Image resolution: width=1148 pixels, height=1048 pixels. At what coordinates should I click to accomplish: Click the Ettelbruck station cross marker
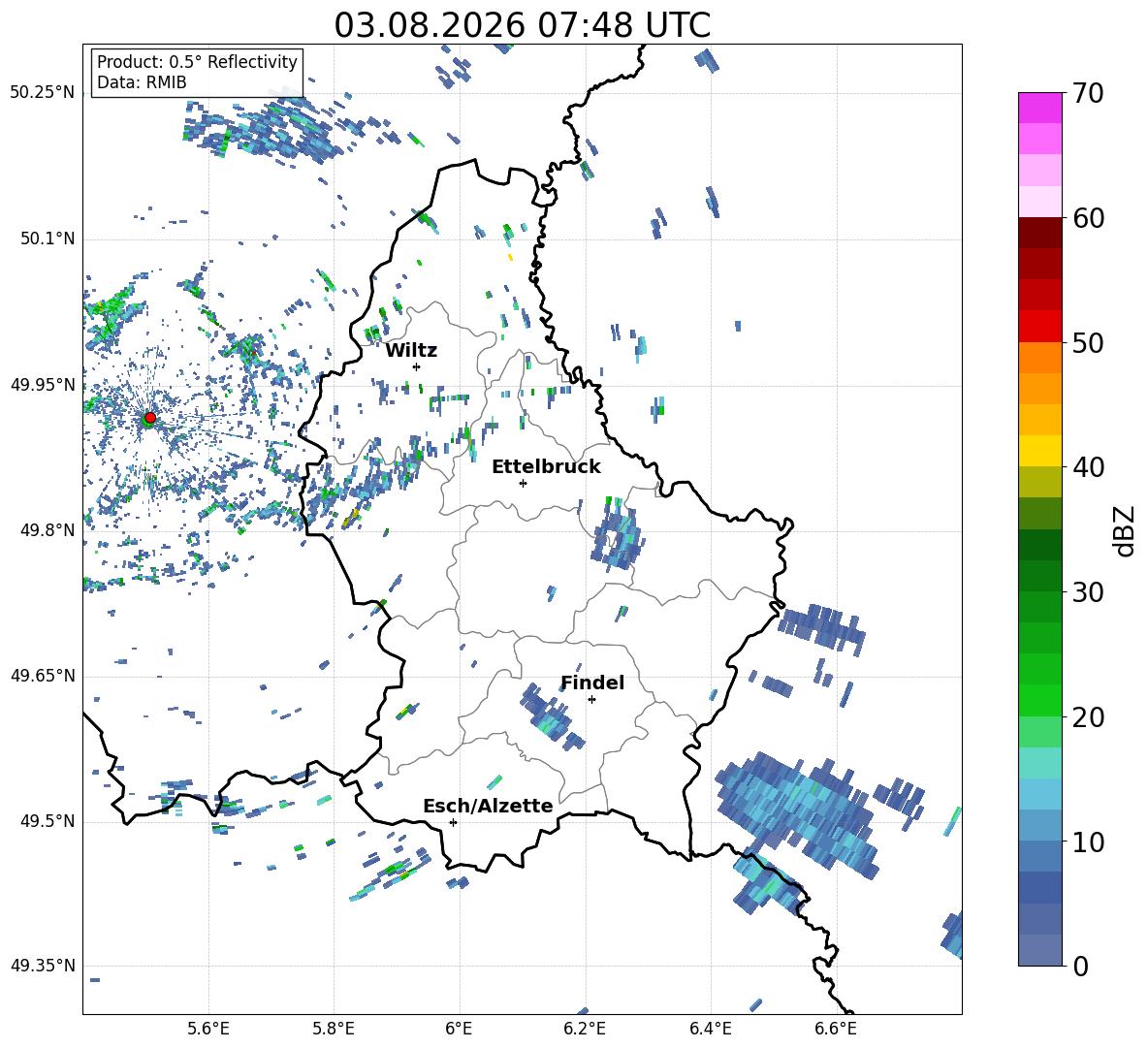click(x=523, y=483)
